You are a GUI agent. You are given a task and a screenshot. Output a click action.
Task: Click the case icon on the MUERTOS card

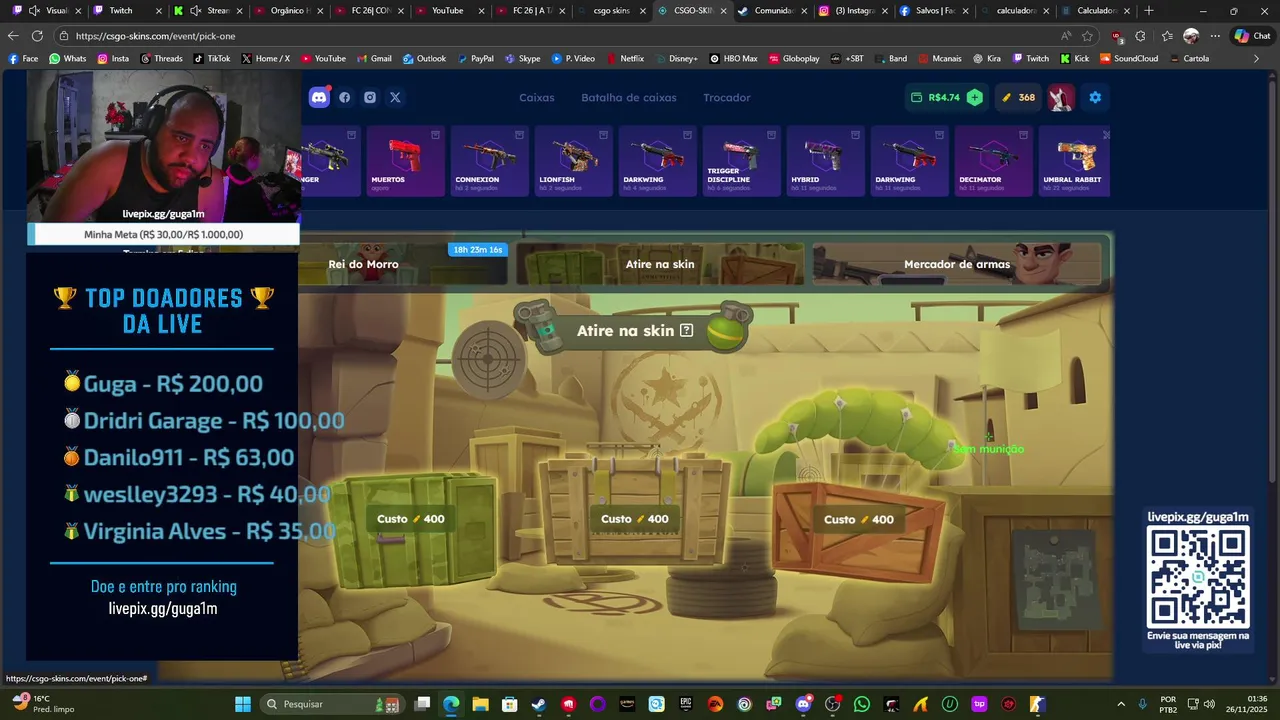pos(435,134)
